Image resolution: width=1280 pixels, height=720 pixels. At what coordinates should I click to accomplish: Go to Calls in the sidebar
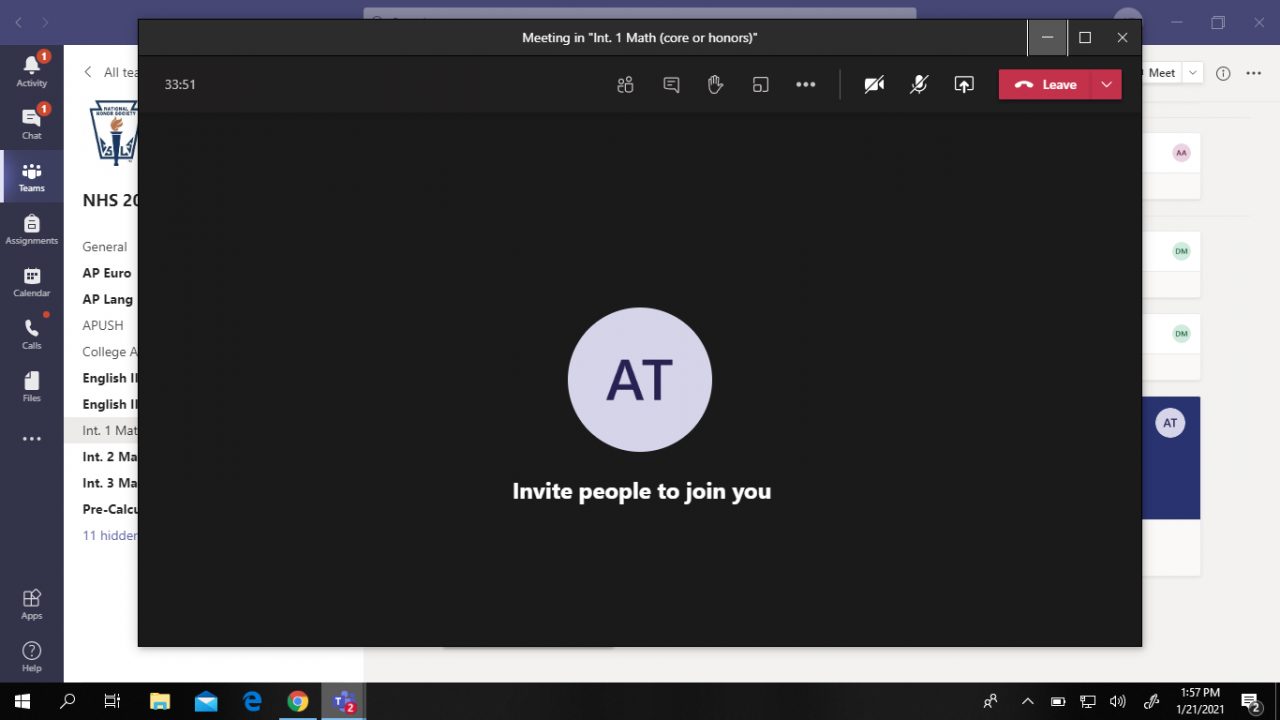(32, 334)
